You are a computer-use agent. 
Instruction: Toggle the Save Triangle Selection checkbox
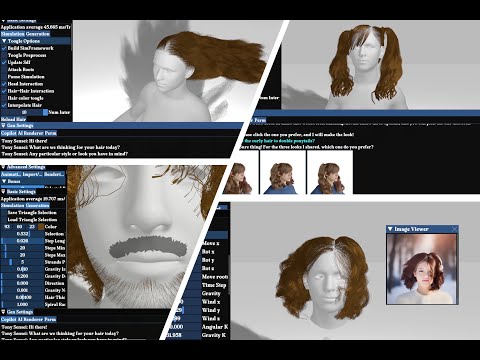tap(4, 213)
